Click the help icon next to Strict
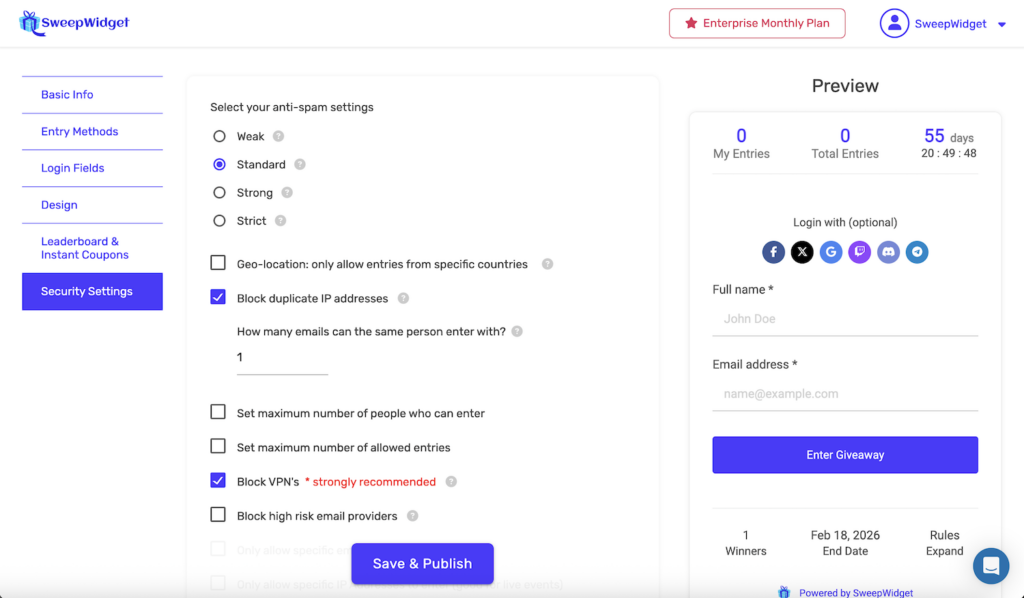Image resolution: width=1024 pixels, height=598 pixels. point(278,221)
